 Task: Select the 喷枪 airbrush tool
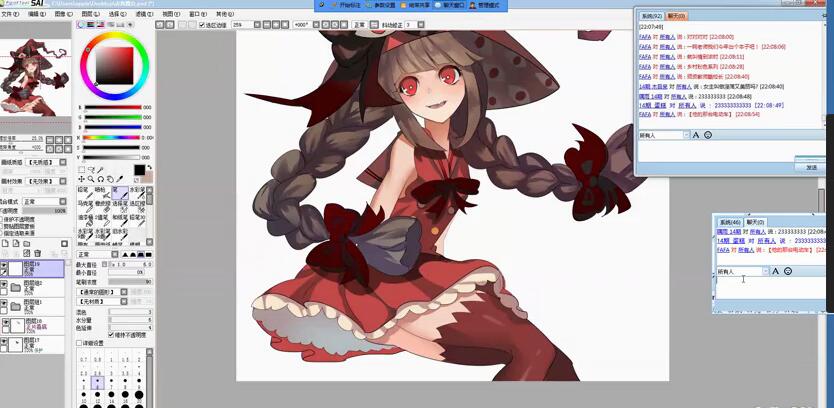(x=102, y=193)
